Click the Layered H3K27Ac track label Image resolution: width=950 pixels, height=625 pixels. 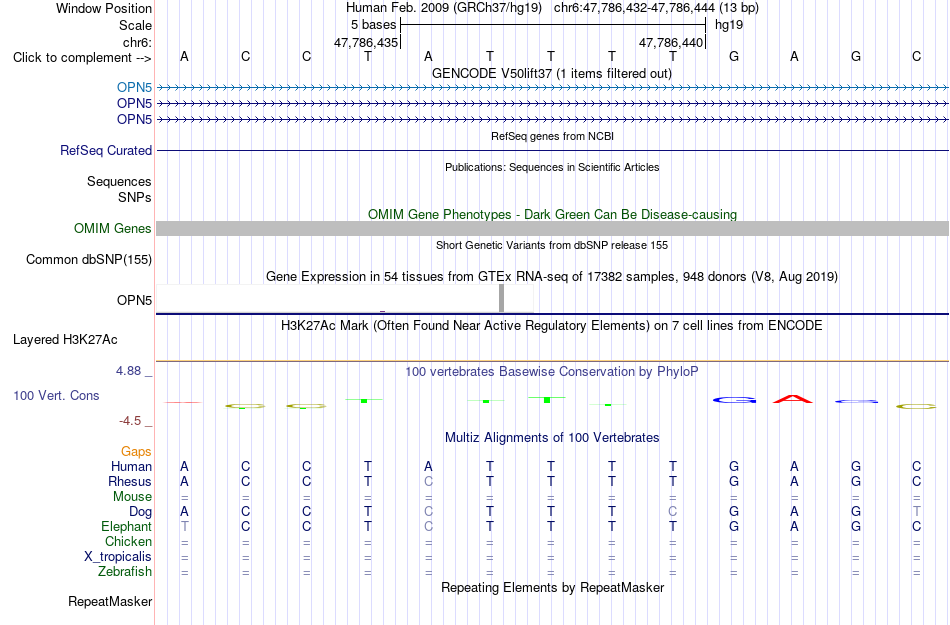click(x=65, y=340)
